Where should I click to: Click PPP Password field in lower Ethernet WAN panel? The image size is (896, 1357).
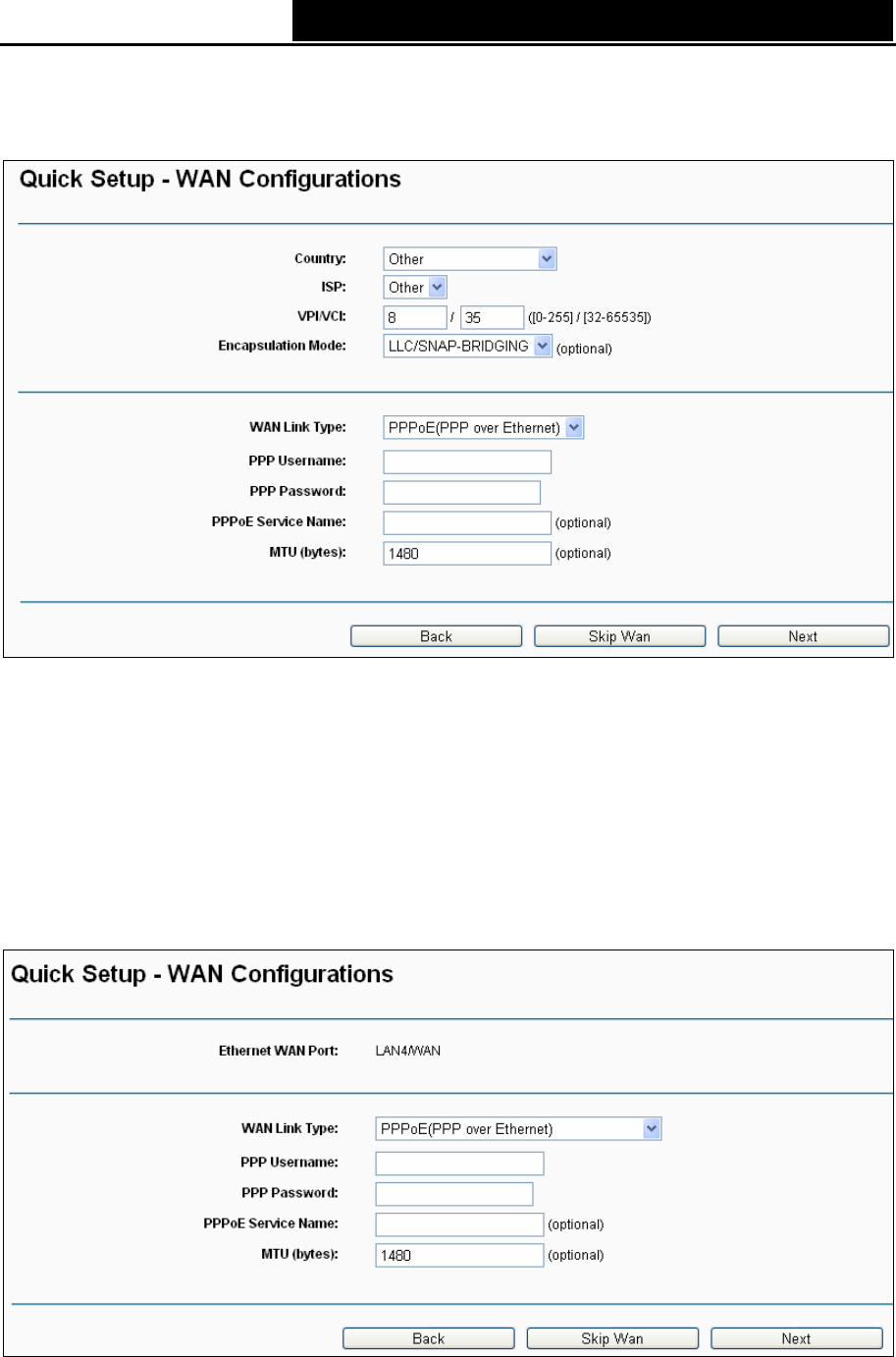pos(454,1193)
